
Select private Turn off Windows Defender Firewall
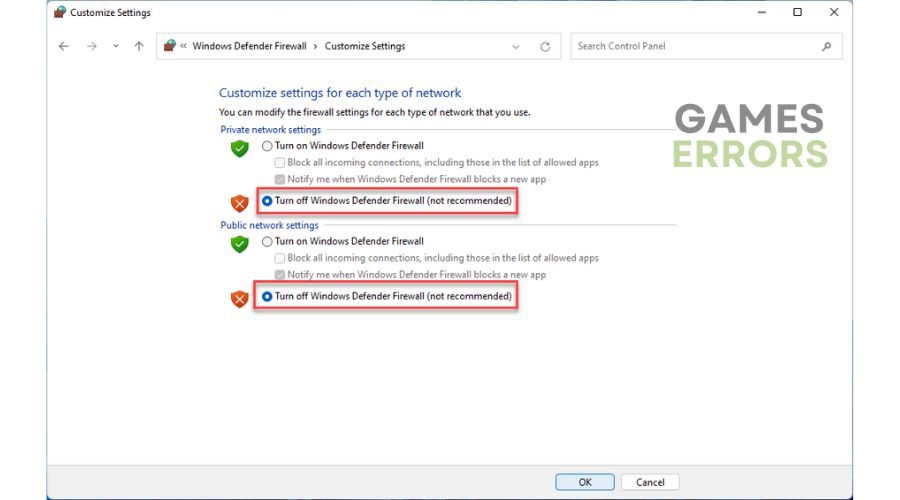(387, 201)
